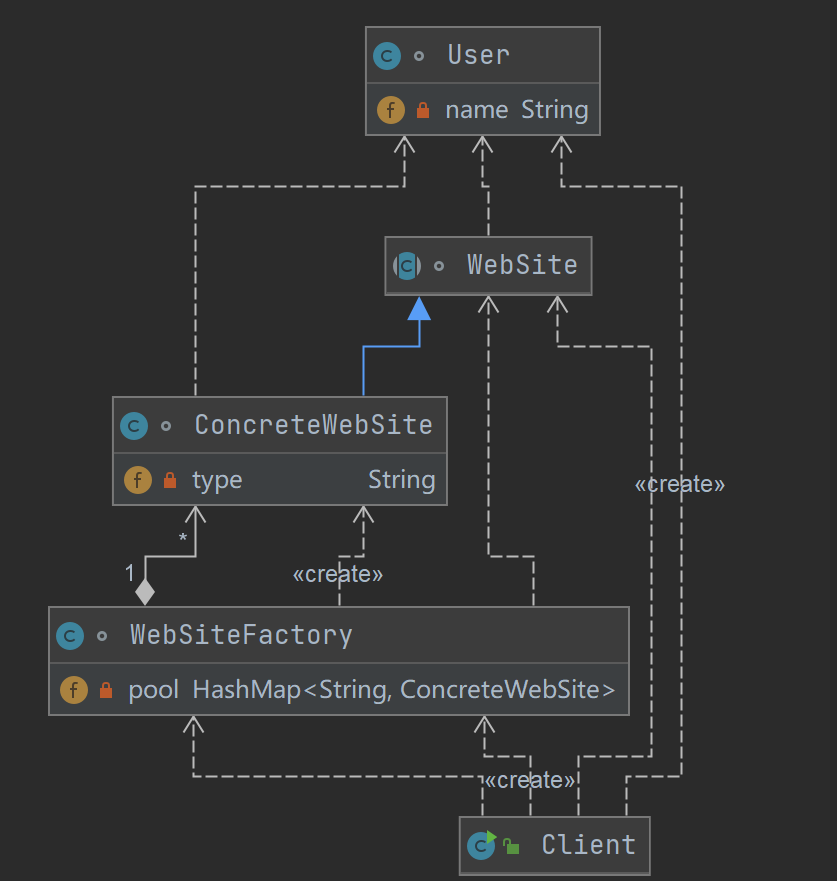Screen dimensions: 837x881
Task: Click the private lock icon on pool field
Action: tap(106, 691)
